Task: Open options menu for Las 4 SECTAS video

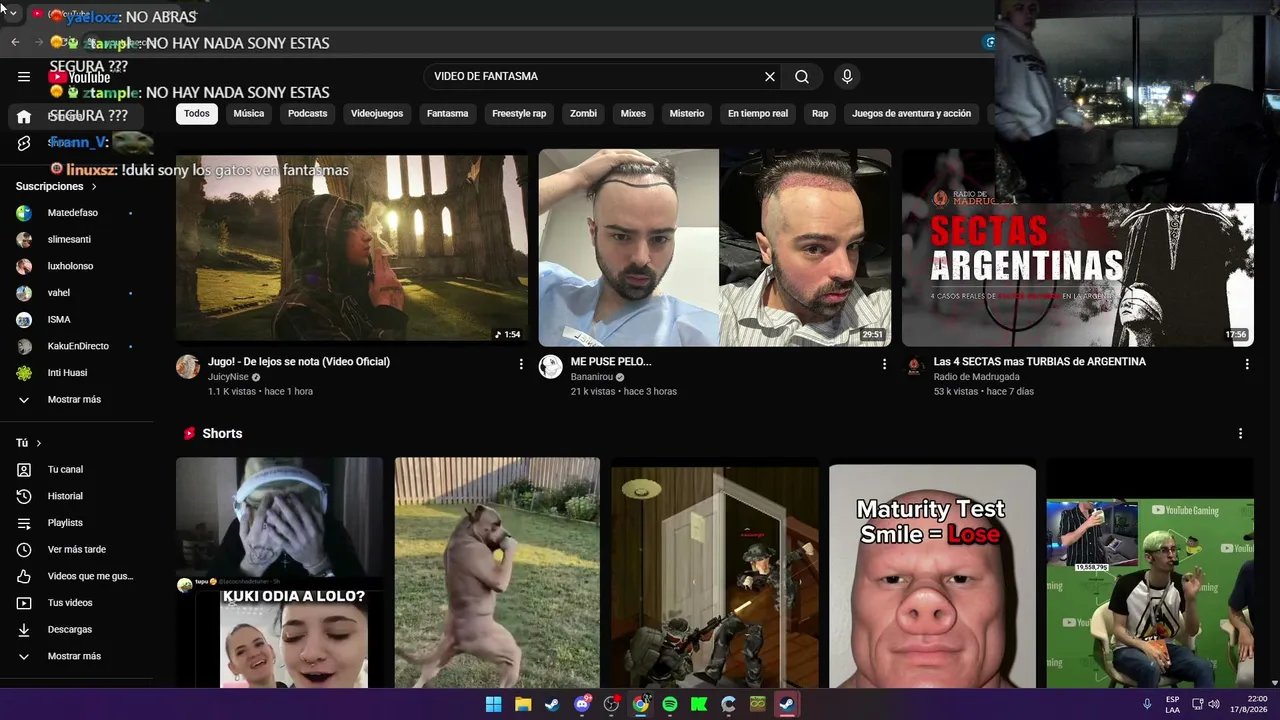Action: click(1247, 365)
